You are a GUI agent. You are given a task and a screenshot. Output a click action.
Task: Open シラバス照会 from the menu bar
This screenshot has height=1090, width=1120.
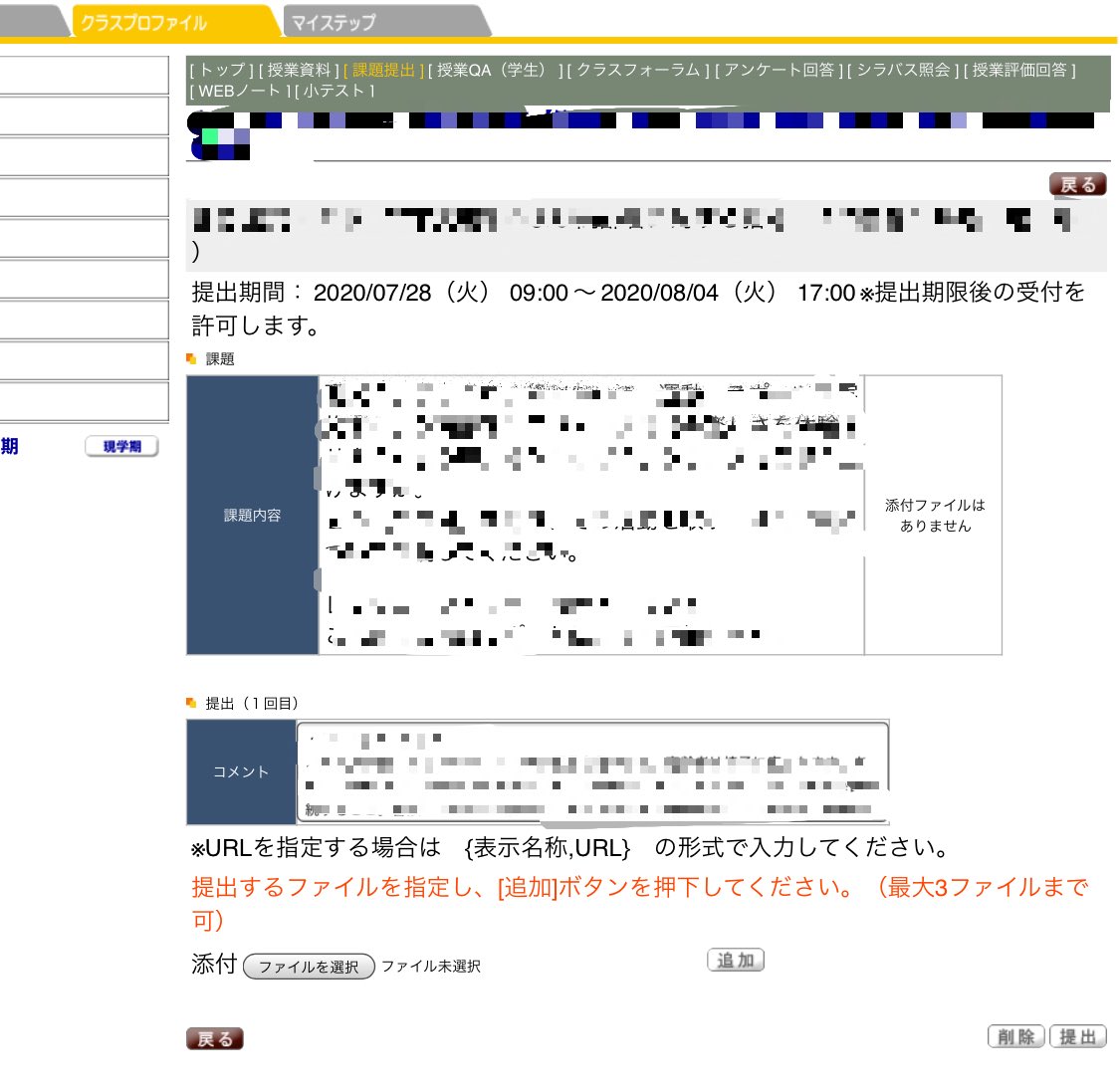coord(898,71)
